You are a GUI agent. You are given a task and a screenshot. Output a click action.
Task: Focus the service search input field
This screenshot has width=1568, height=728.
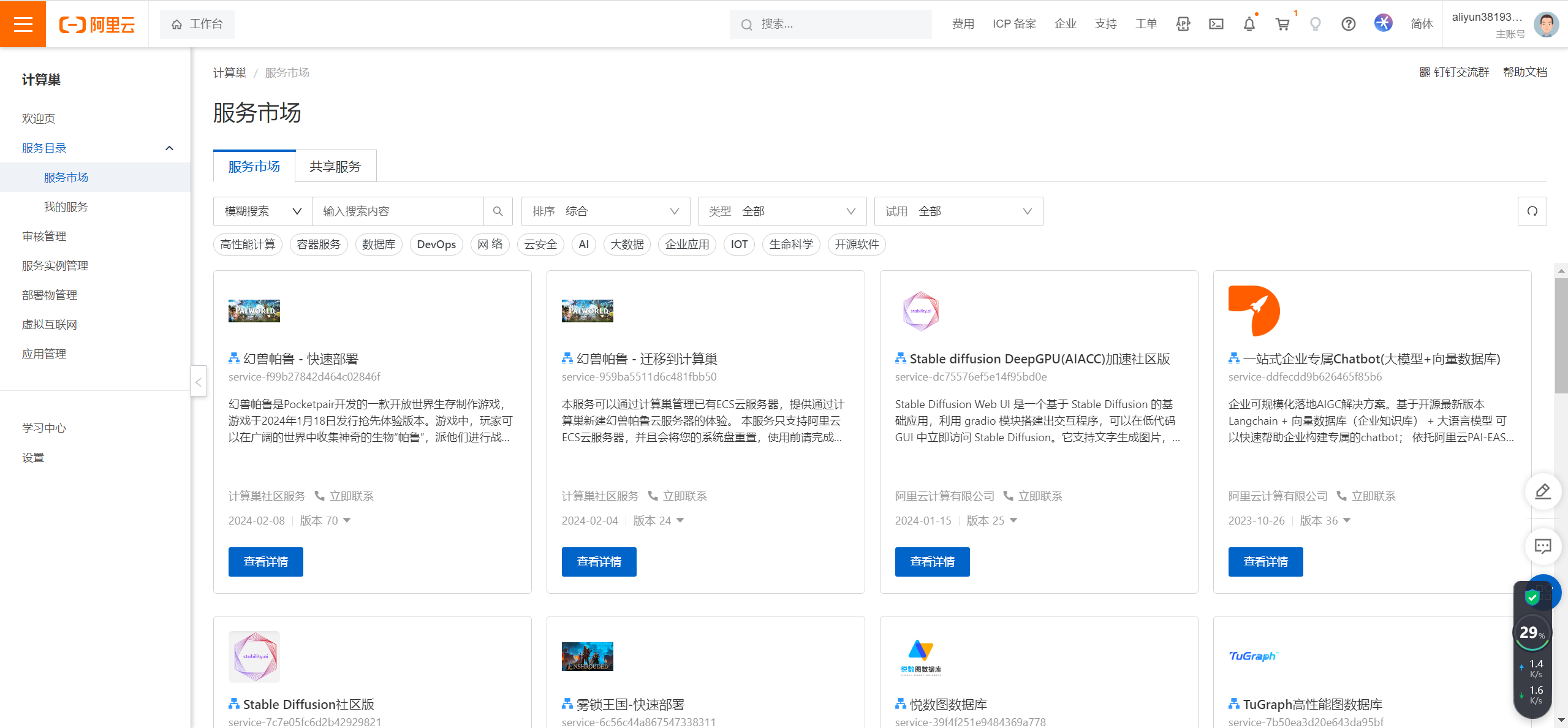398,211
